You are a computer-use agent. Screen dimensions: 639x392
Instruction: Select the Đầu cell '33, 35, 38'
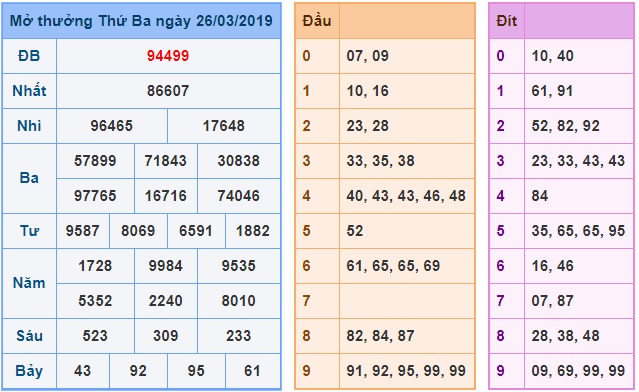click(x=407, y=161)
